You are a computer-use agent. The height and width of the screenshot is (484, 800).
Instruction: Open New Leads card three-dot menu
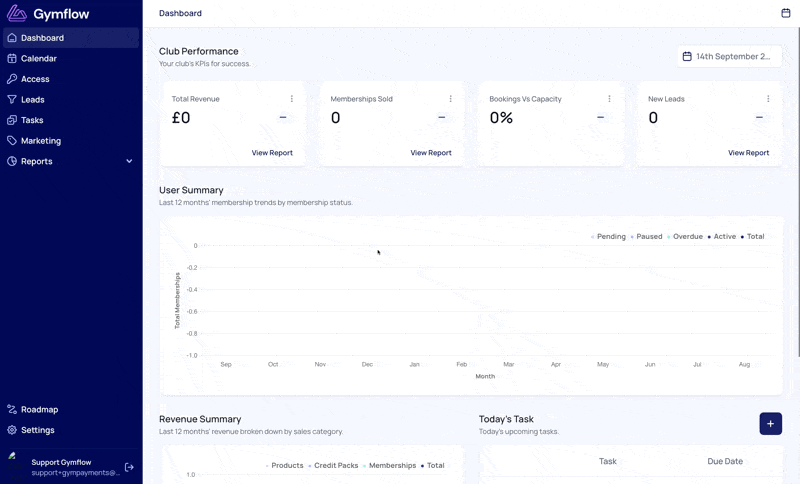click(768, 98)
